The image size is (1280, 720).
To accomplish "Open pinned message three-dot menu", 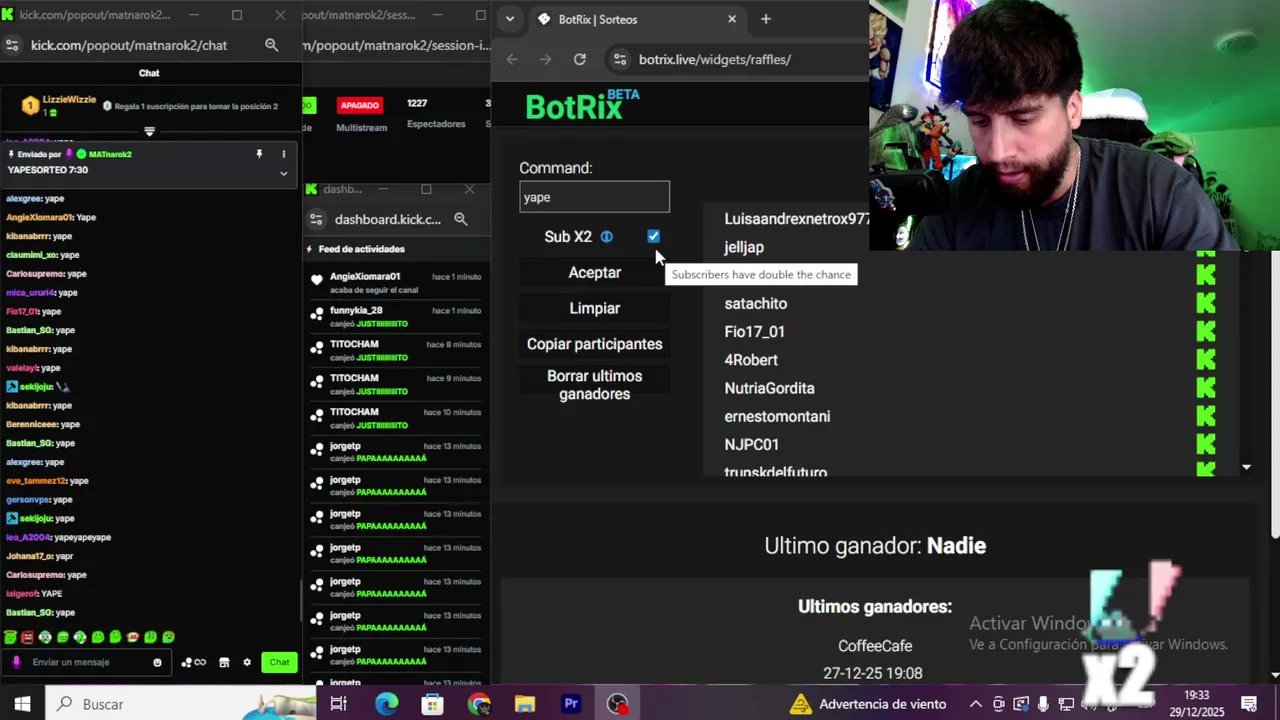I will tap(283, 154).
